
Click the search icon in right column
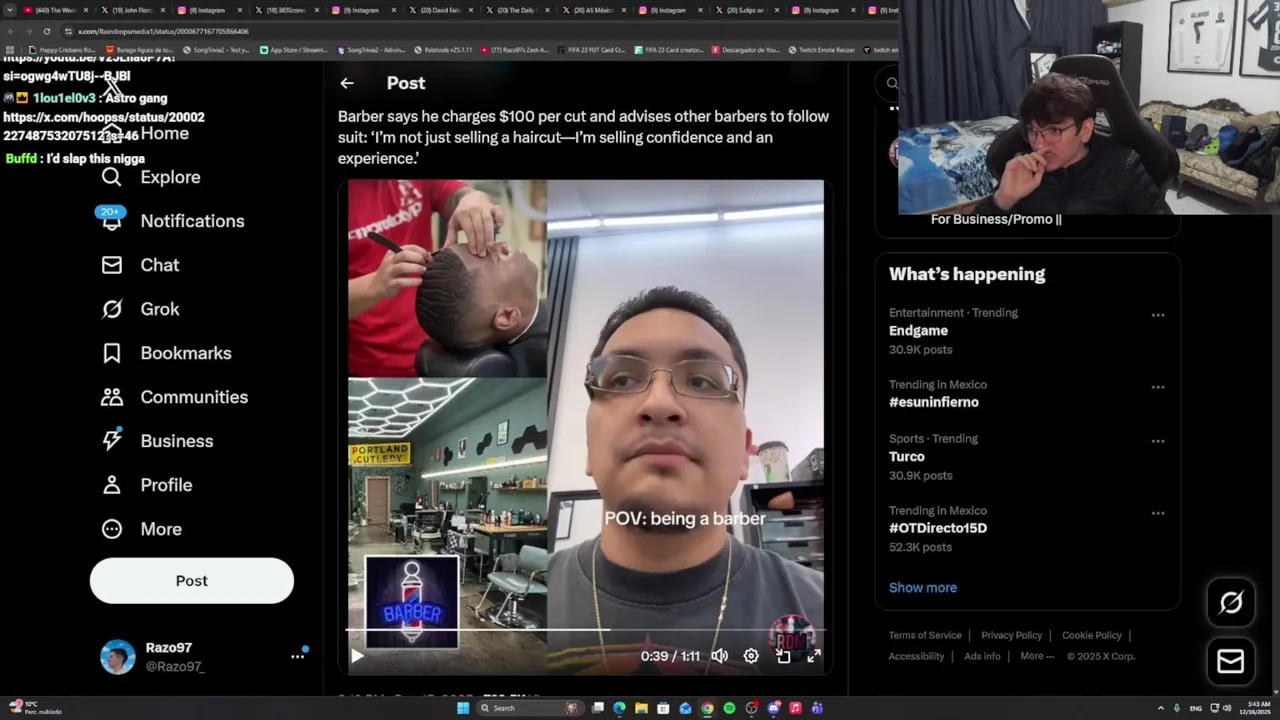[x=892, y=84]
